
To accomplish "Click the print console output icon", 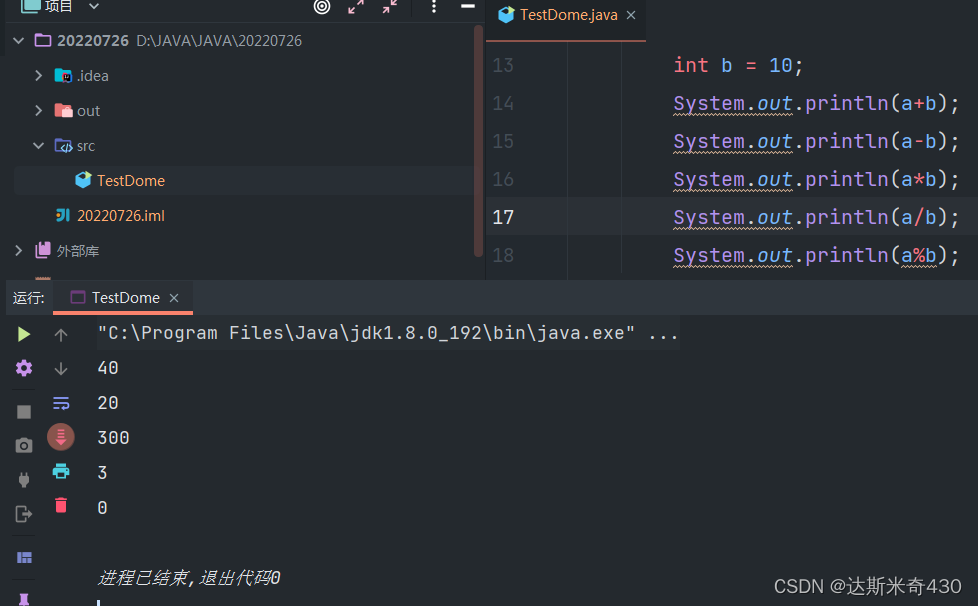I will tap(61, 471).
